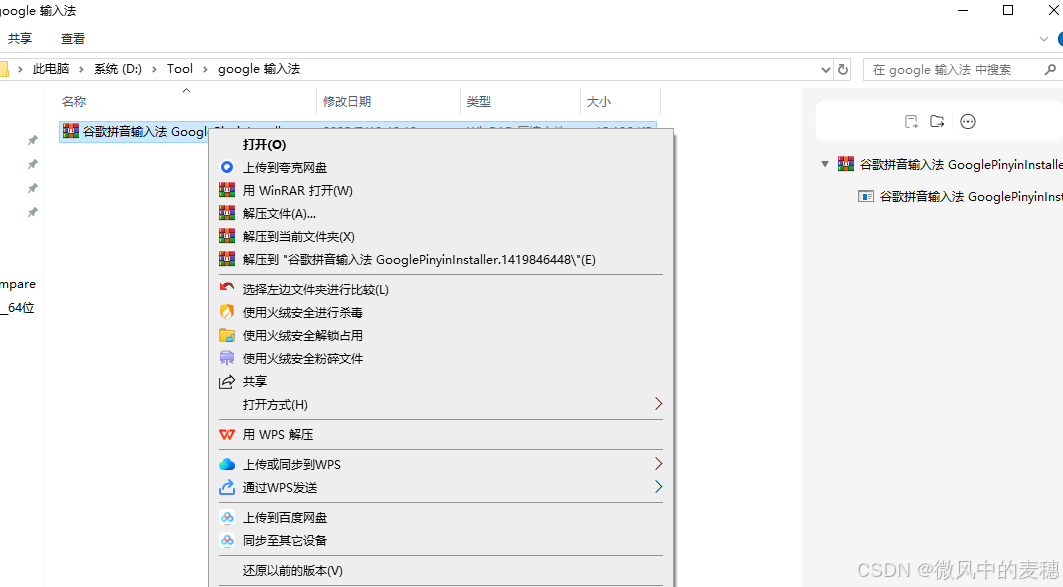Image resolution: width=1063 pixels, height=587 pixels.
Task: Click WinRAR icon beside 解压文件(A)
Action: click(227, 213)
